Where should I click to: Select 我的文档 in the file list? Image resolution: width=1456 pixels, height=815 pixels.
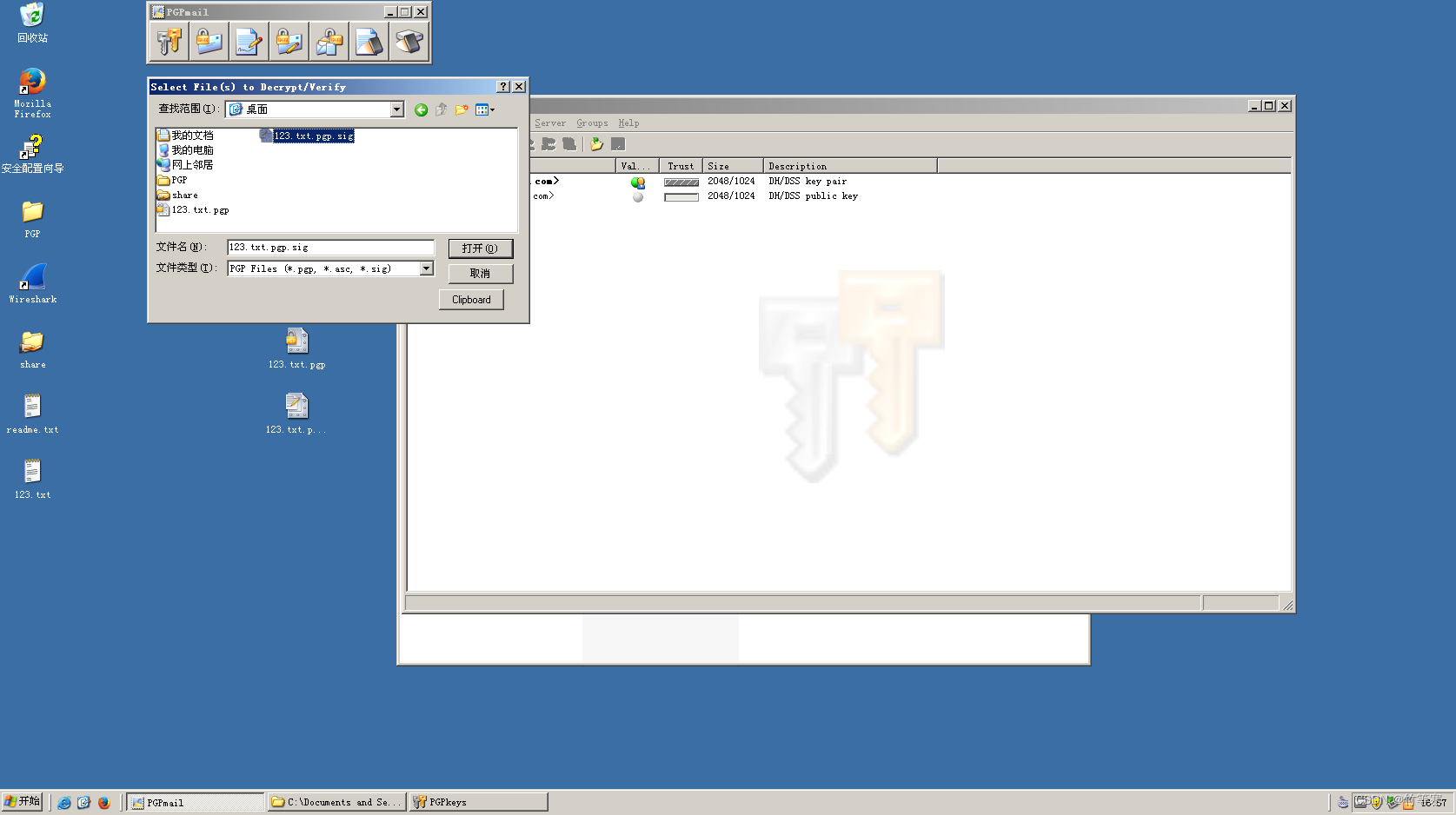(185, 136)
